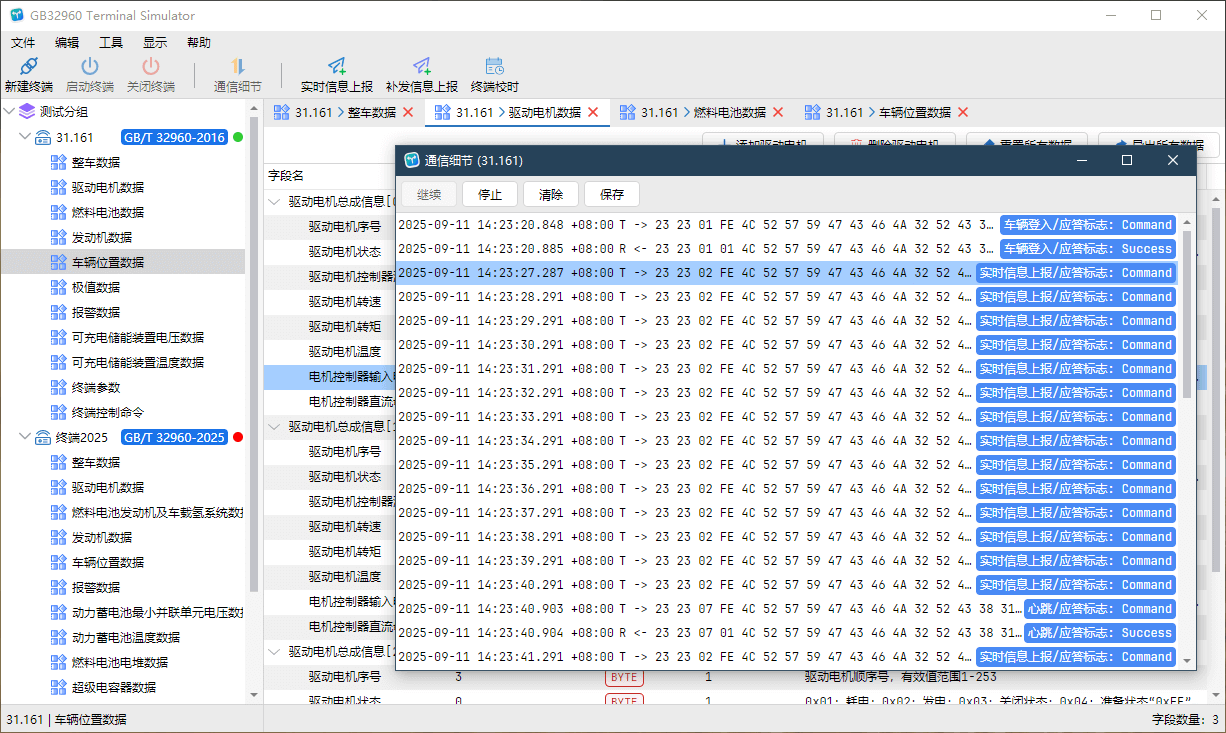Open the 帮助 menu
The image size is (1226, 733).
(199, 43)
